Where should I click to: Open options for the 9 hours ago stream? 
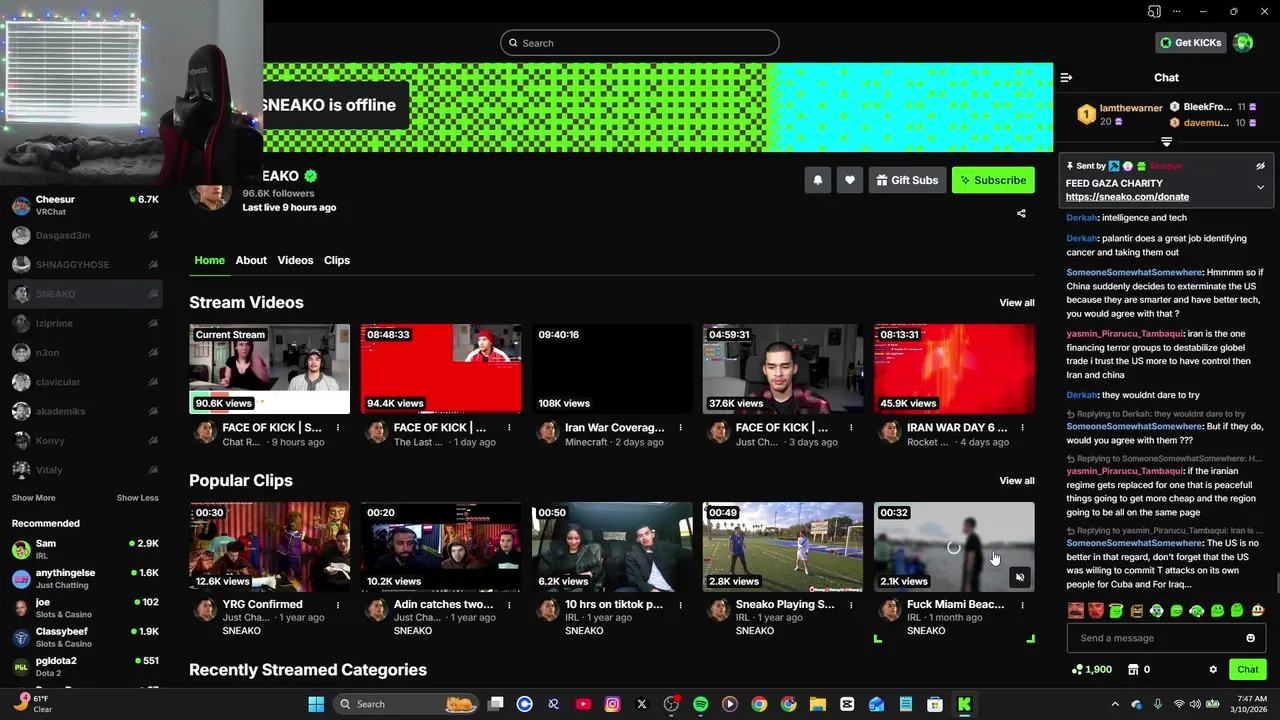click(338, 428)
